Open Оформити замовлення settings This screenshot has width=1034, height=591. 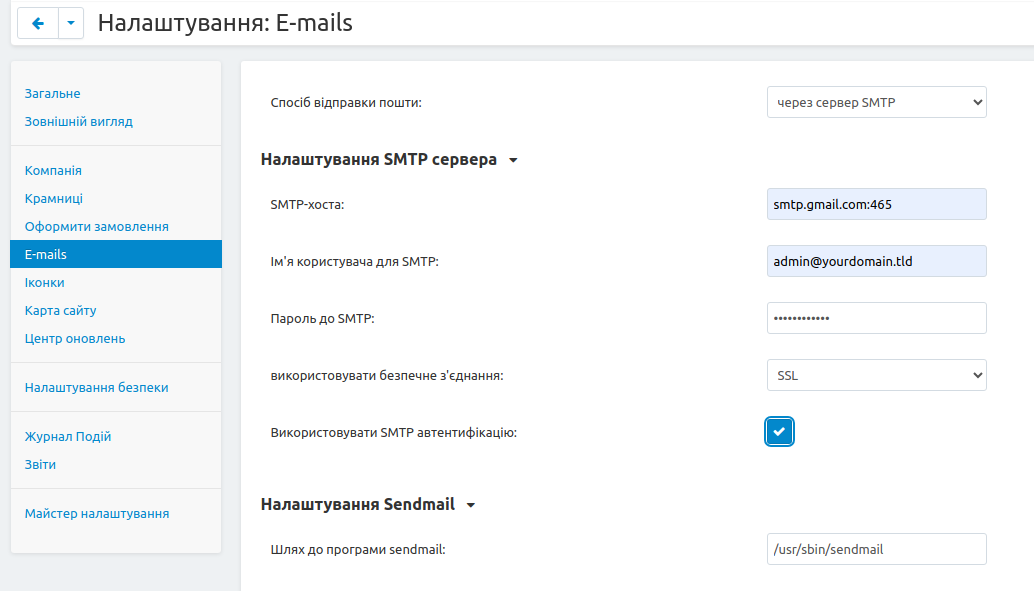coord(97,227)
